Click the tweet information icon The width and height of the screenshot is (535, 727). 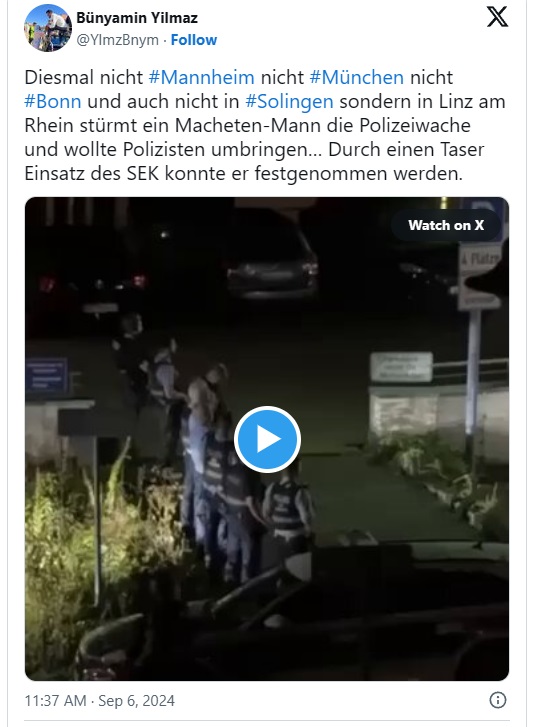click(x=497, y=700)
